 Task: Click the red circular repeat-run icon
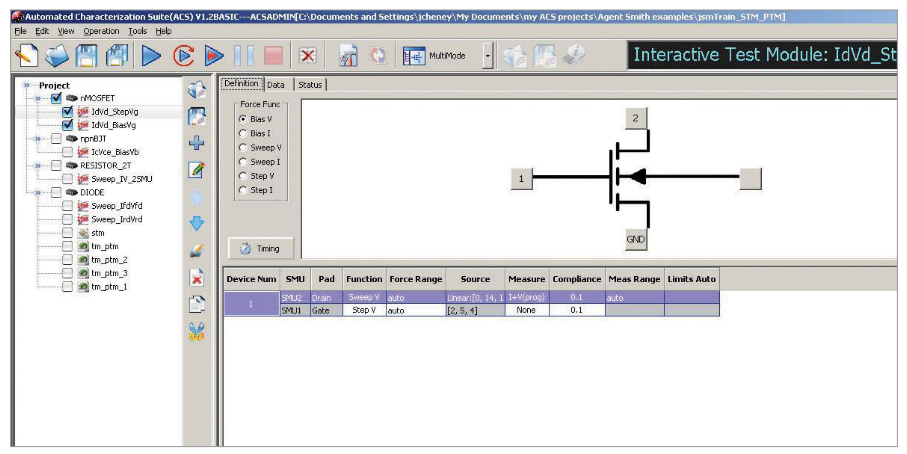(x=183, y=56)
